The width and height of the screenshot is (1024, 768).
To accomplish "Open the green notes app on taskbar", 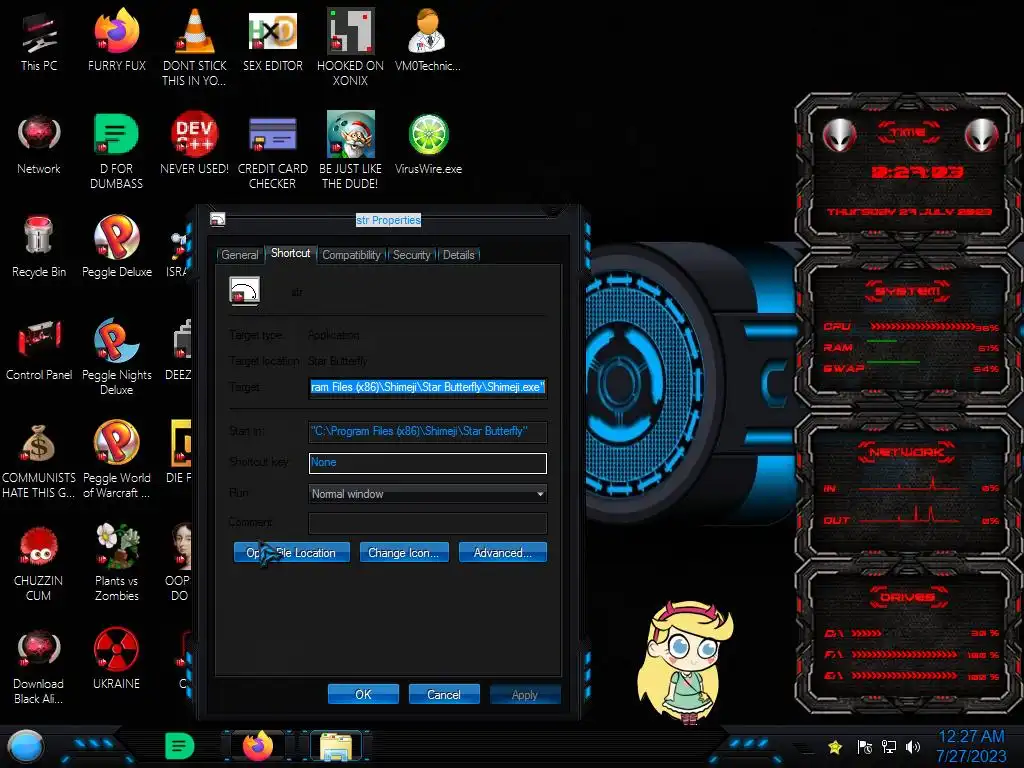I will coord(180,746).
